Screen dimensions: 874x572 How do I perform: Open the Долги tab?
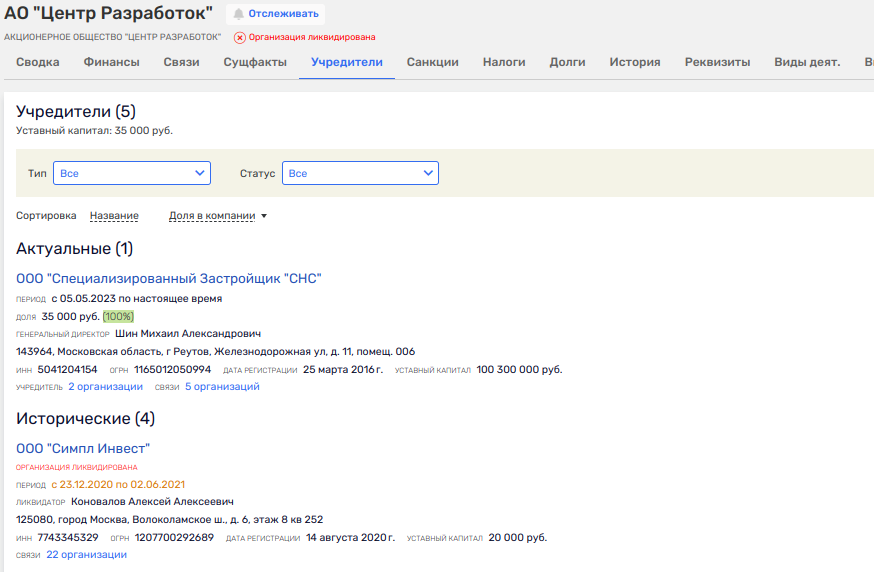point(567,62)
